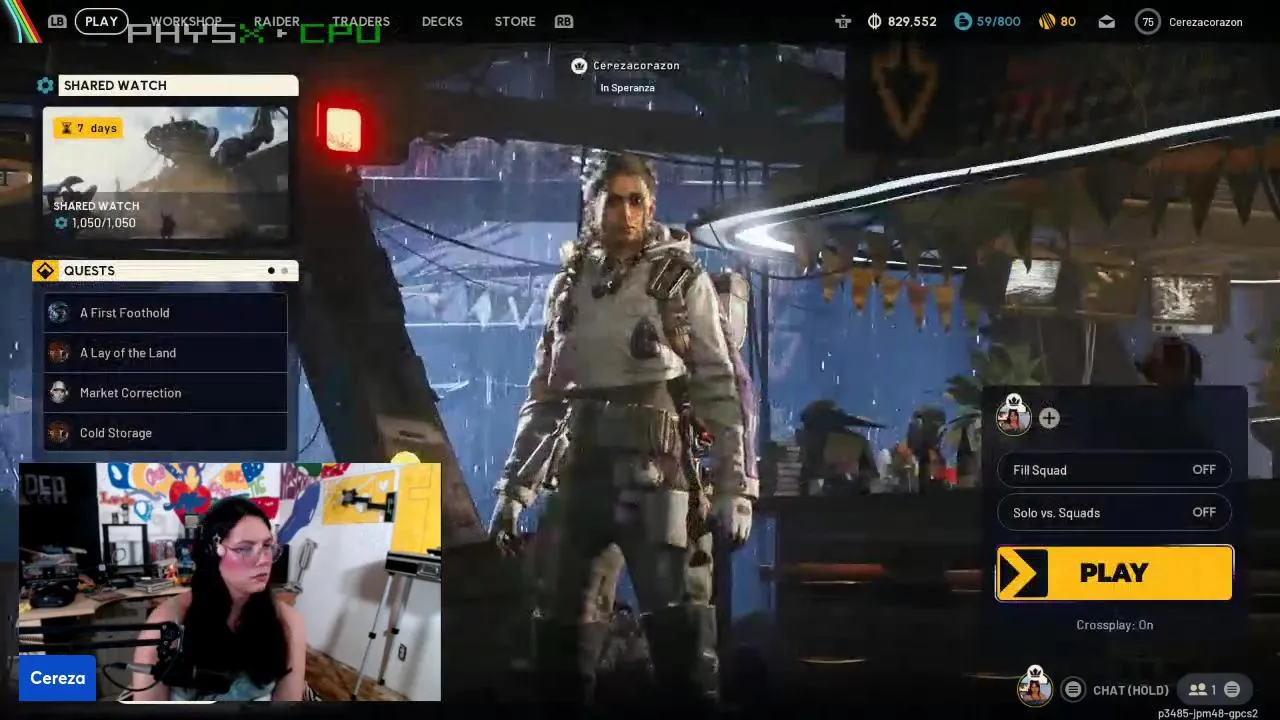
Task: Click the 1,050/1,050 progress text
Action: pyautogui.click(x=103, y=223)
